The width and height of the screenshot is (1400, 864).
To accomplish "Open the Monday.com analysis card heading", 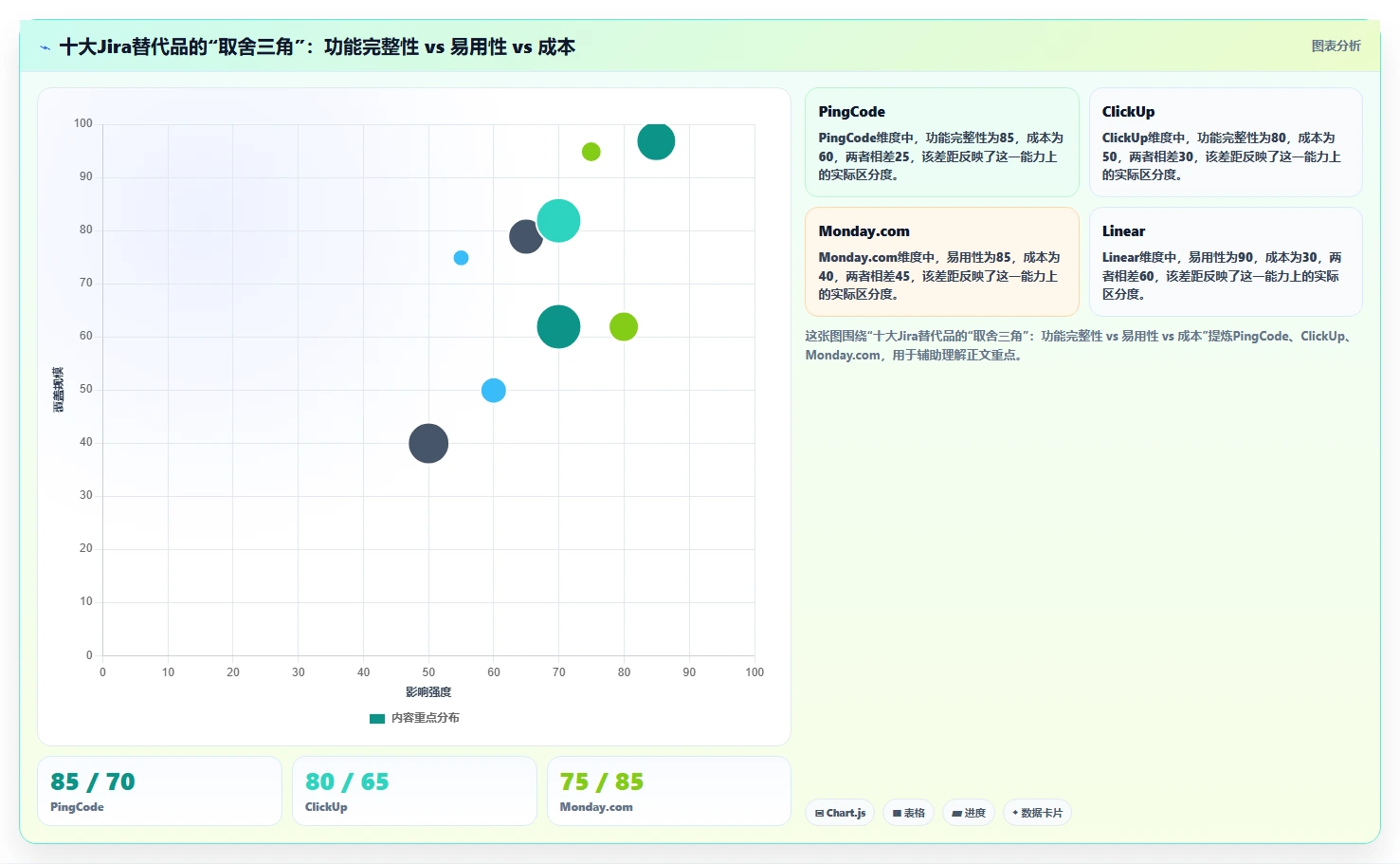I will pos(864,231).
